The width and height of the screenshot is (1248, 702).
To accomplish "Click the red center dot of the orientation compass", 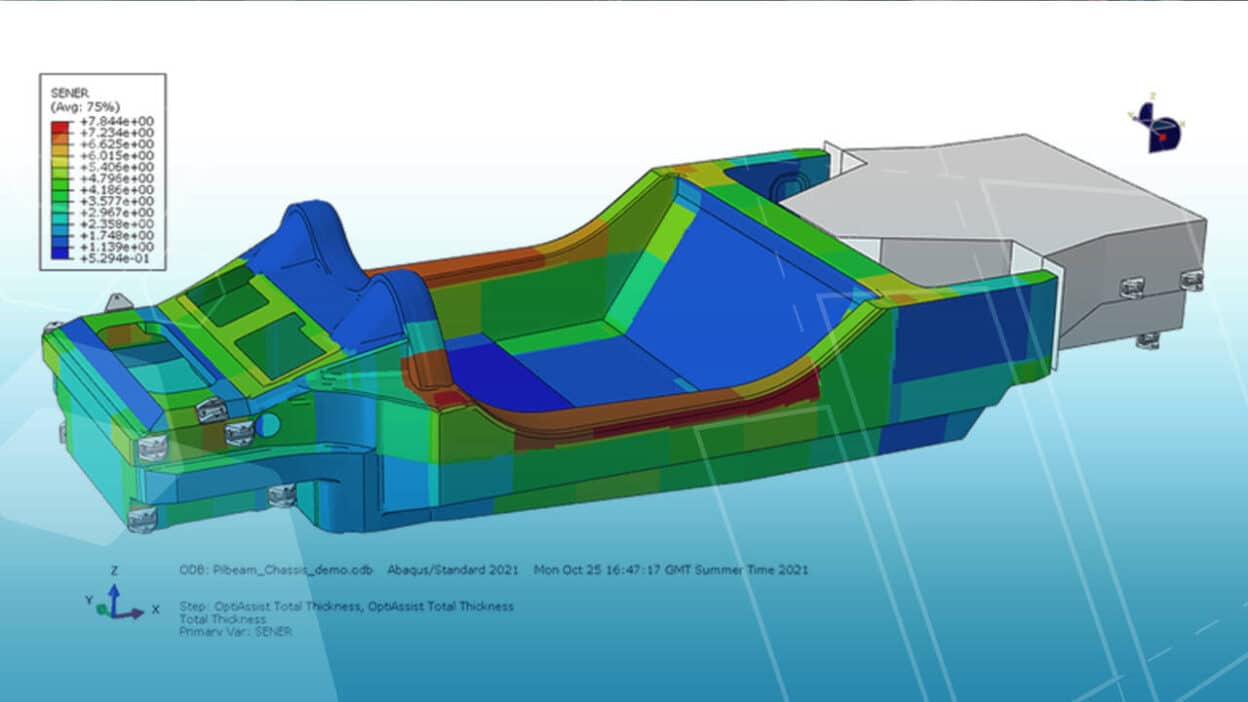I will 1163,137.
